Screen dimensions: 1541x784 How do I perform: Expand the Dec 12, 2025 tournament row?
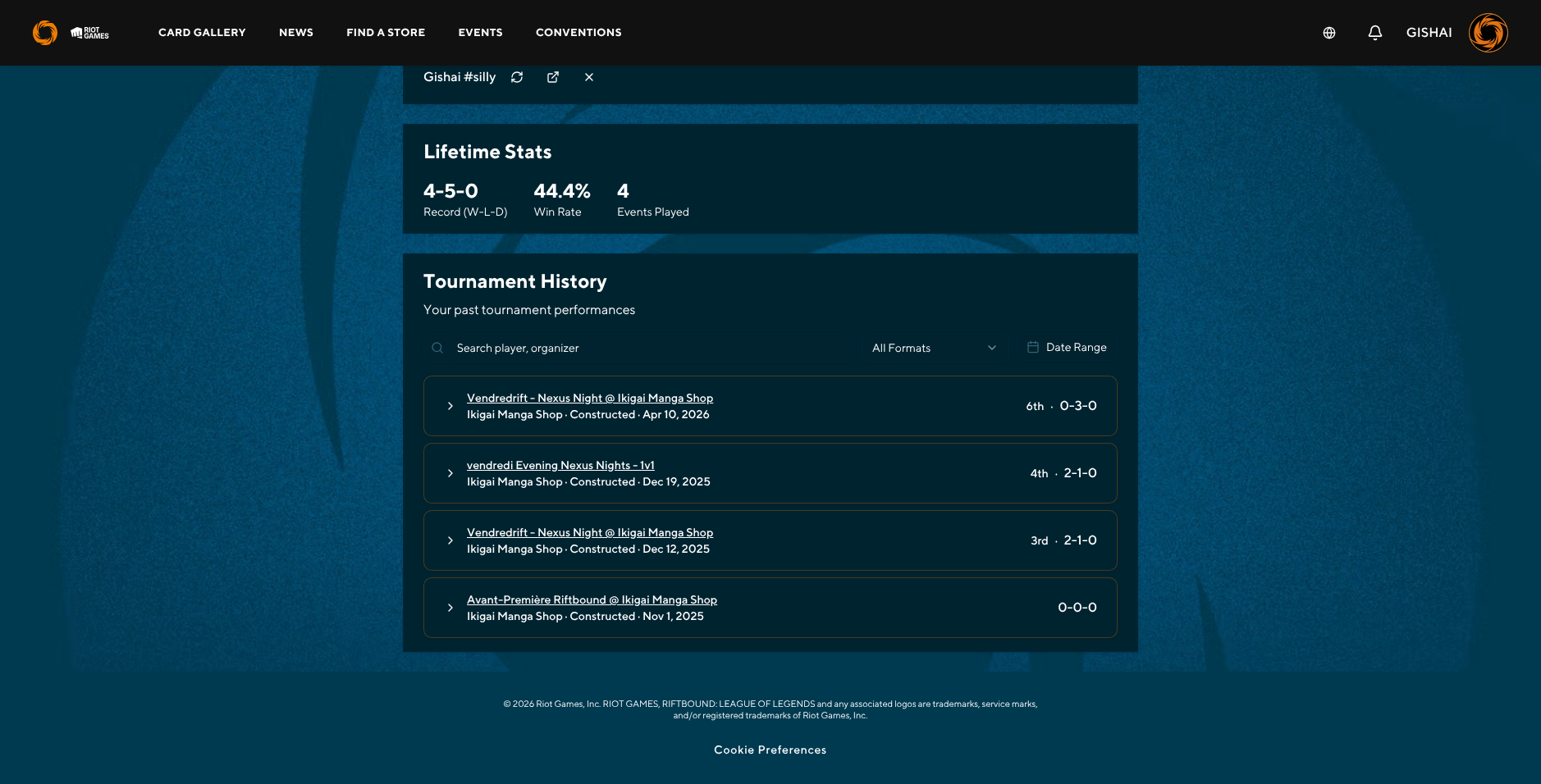tap(450, 540)
